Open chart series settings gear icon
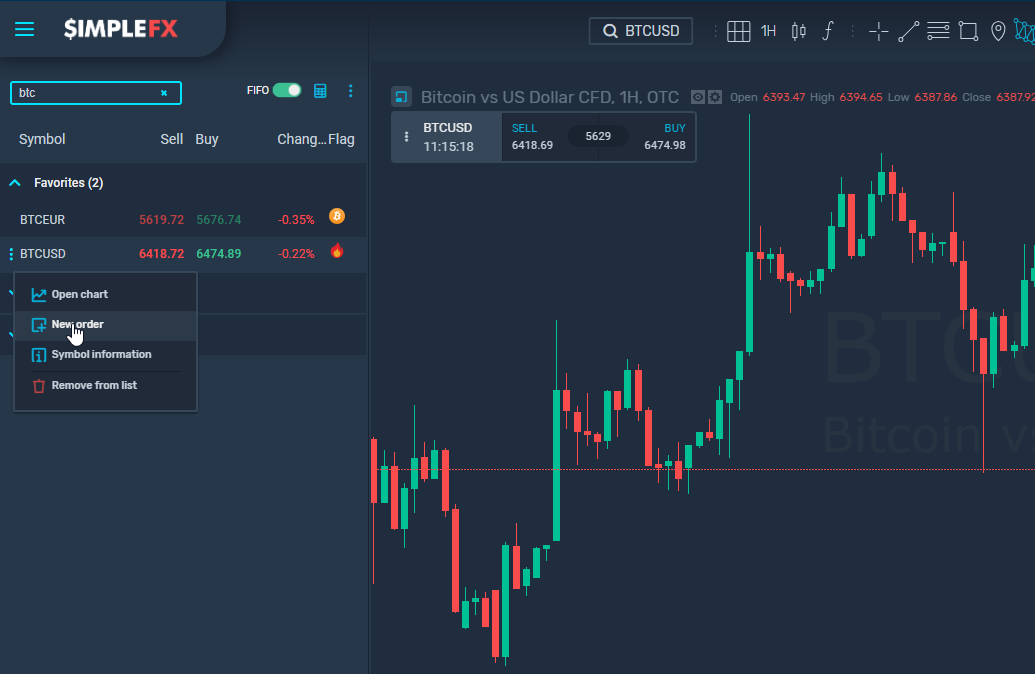Image resolution: width=1035 pixels, height=674 pixels. [x=715, y=97]
